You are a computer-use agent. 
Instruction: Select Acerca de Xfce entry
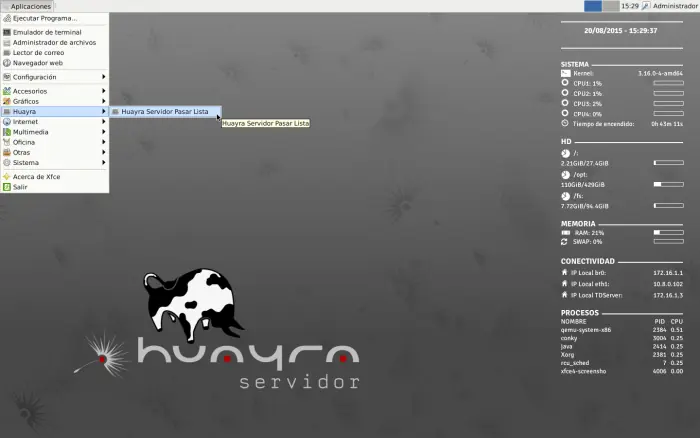point(54,176)
